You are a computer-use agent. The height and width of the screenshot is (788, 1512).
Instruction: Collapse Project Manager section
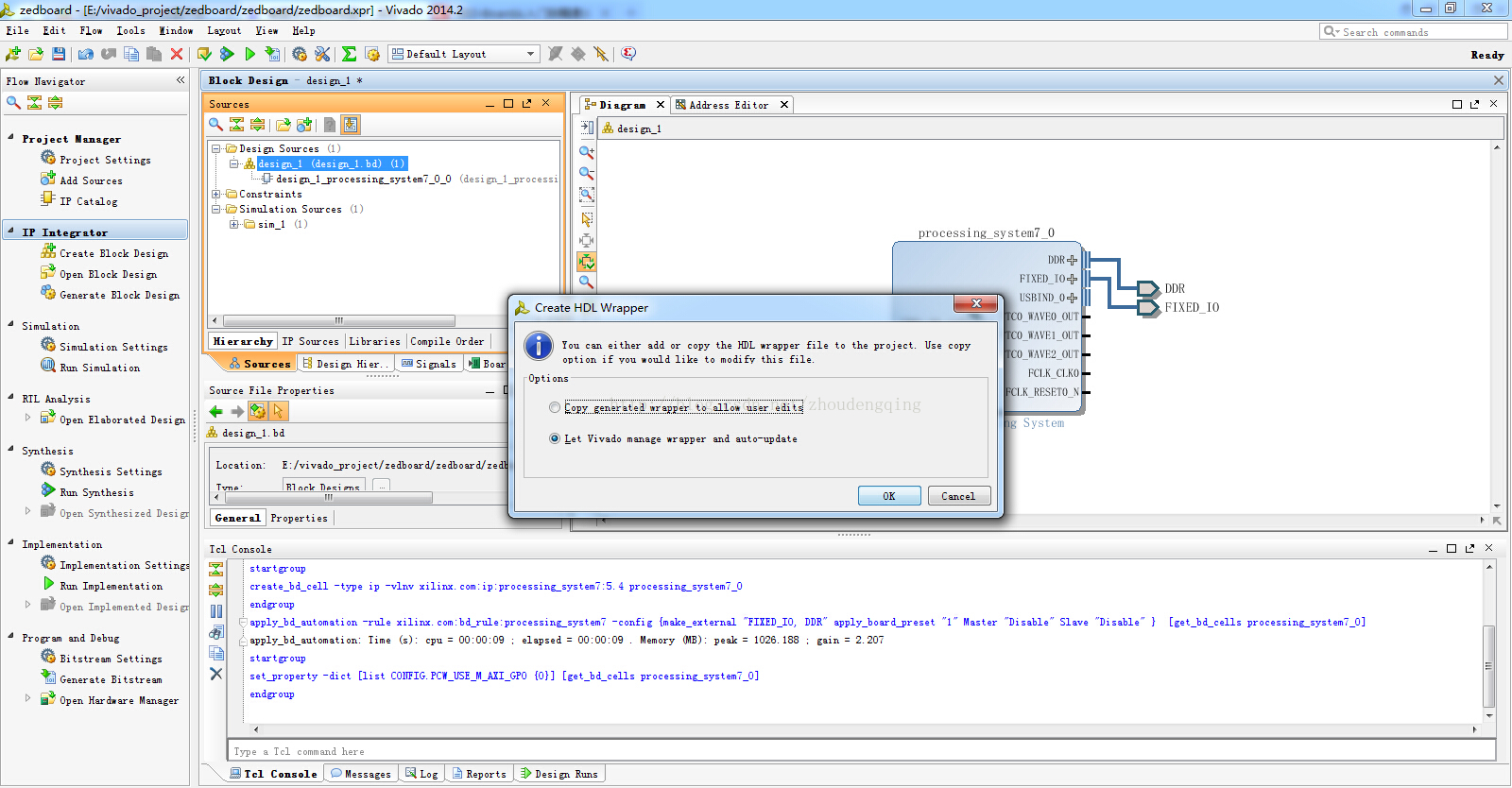10,138
